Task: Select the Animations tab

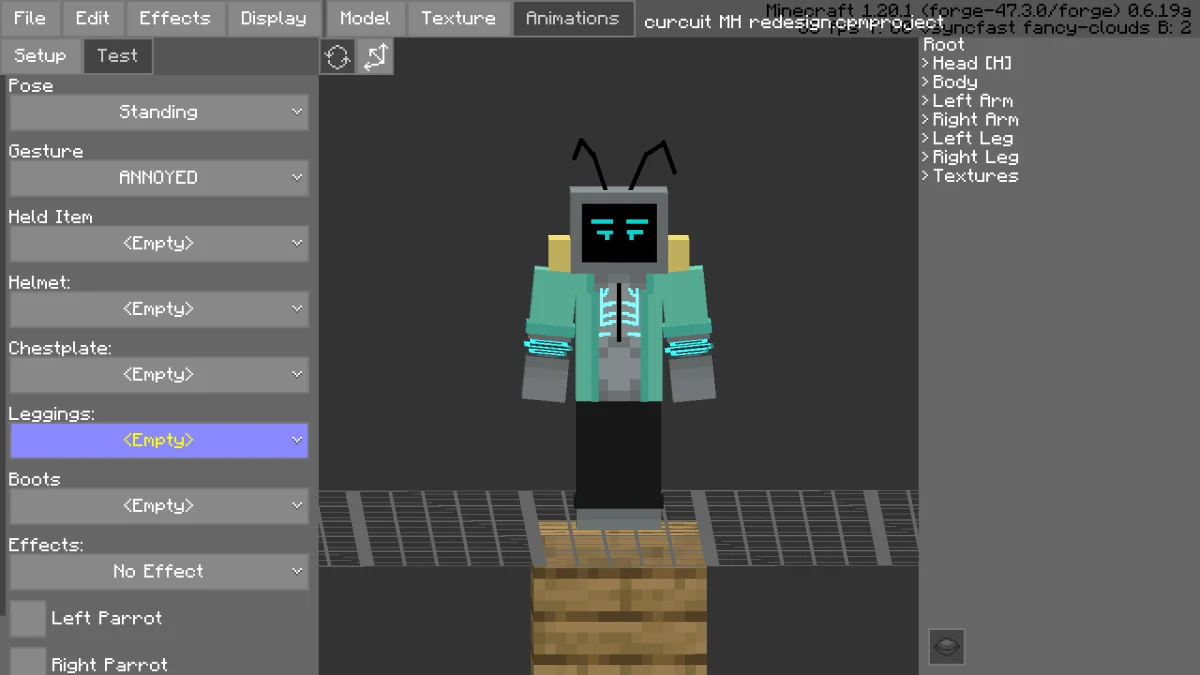Action: pyautogui.click(x=572, y=18)
